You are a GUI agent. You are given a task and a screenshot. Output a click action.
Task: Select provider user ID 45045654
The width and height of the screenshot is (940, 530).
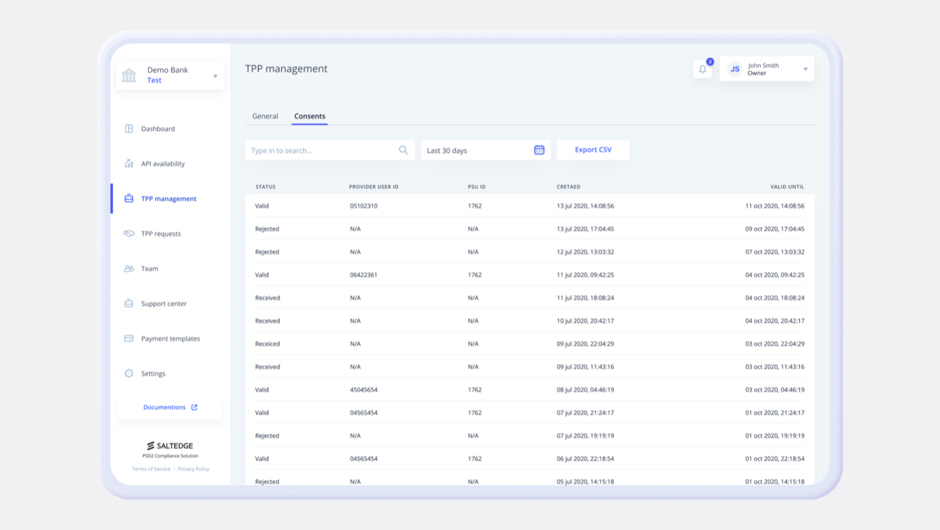tap(363, 390)
